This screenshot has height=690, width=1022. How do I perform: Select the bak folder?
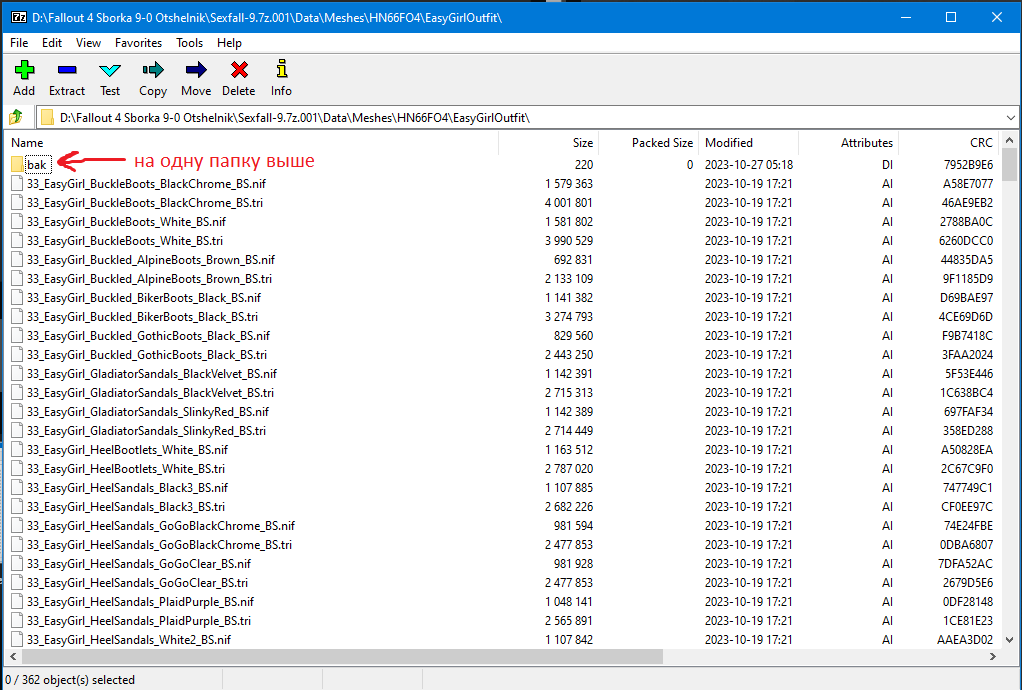coord(37,164)
